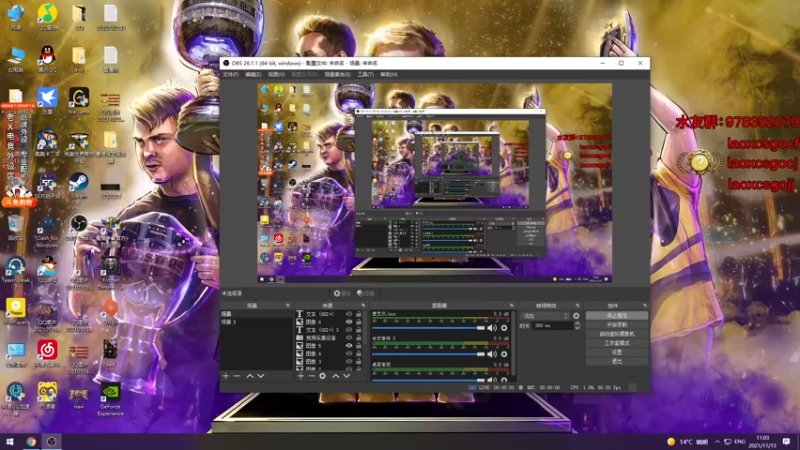Toggle visibility of 图像 4 source

[349, 354]
